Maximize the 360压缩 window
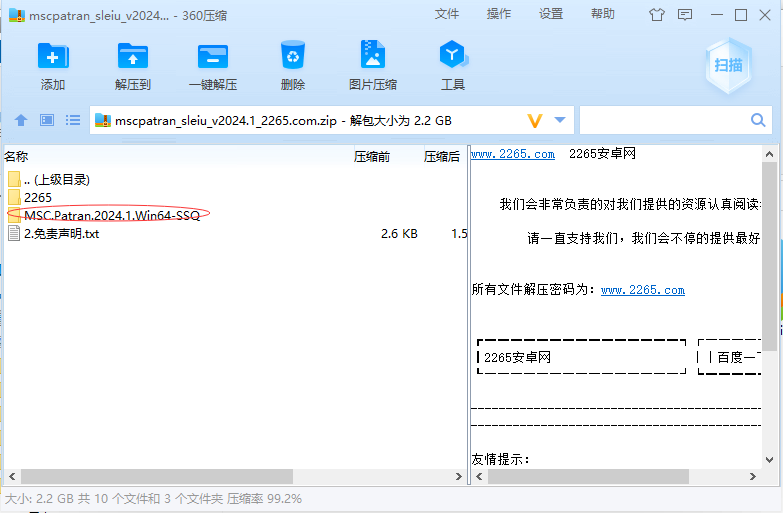The image size is (783, 513). click(741, 15)
